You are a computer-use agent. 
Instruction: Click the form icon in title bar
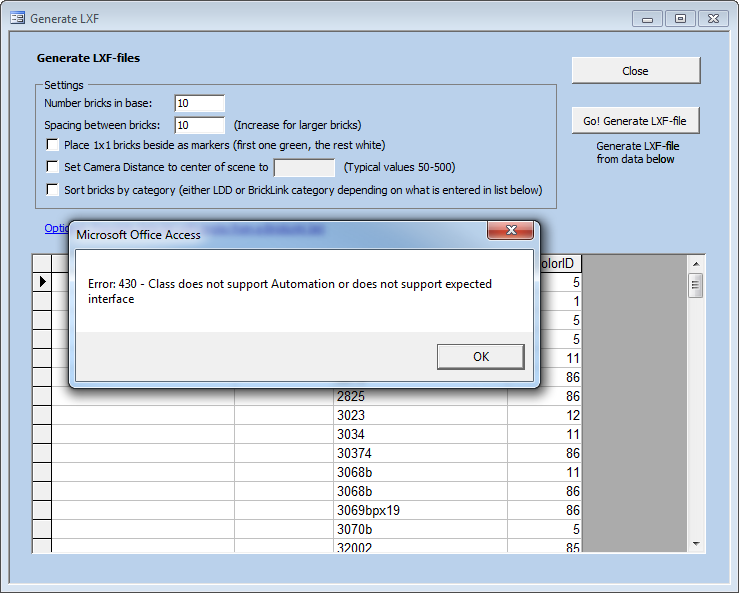click(x=17, y=18)
